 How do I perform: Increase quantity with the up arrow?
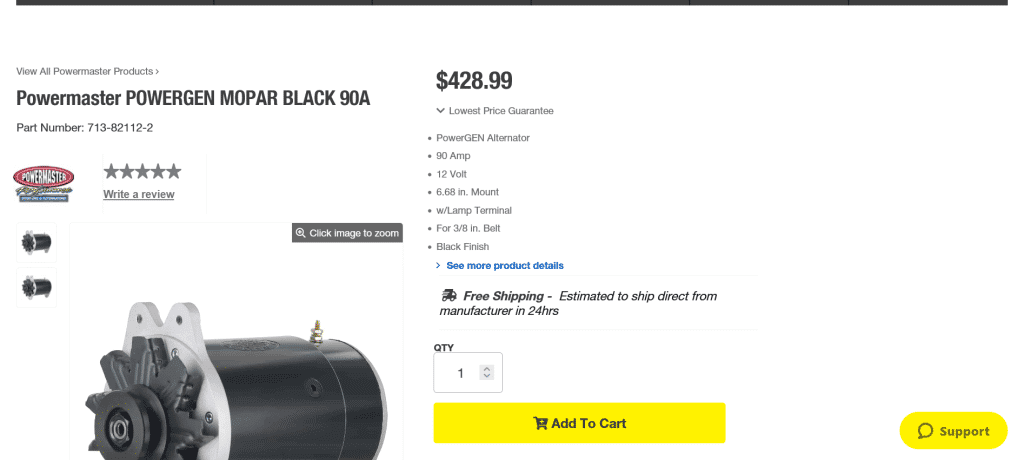click(487, 368)
